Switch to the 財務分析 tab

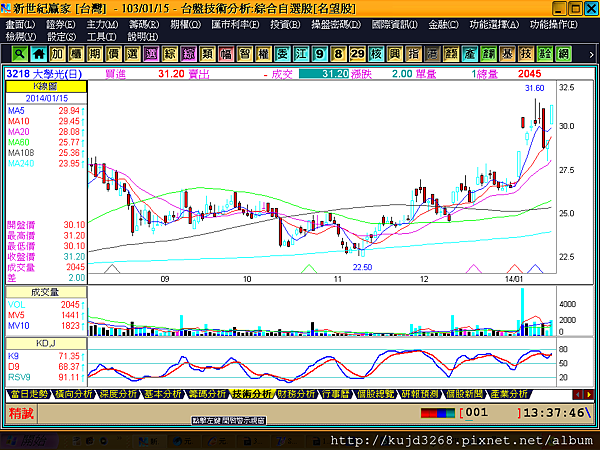pyautogui.click(x=296, y=394)
